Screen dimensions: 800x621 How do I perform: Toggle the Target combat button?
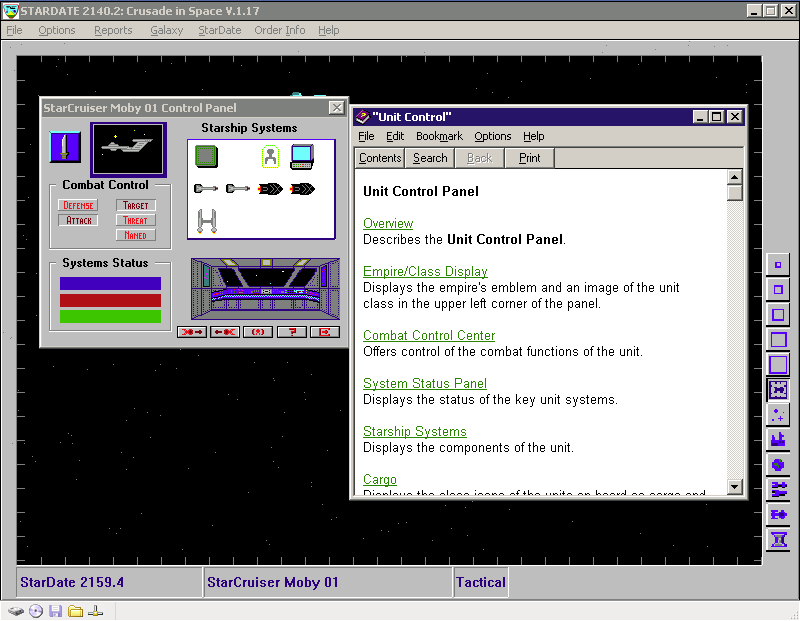[136, 205]
